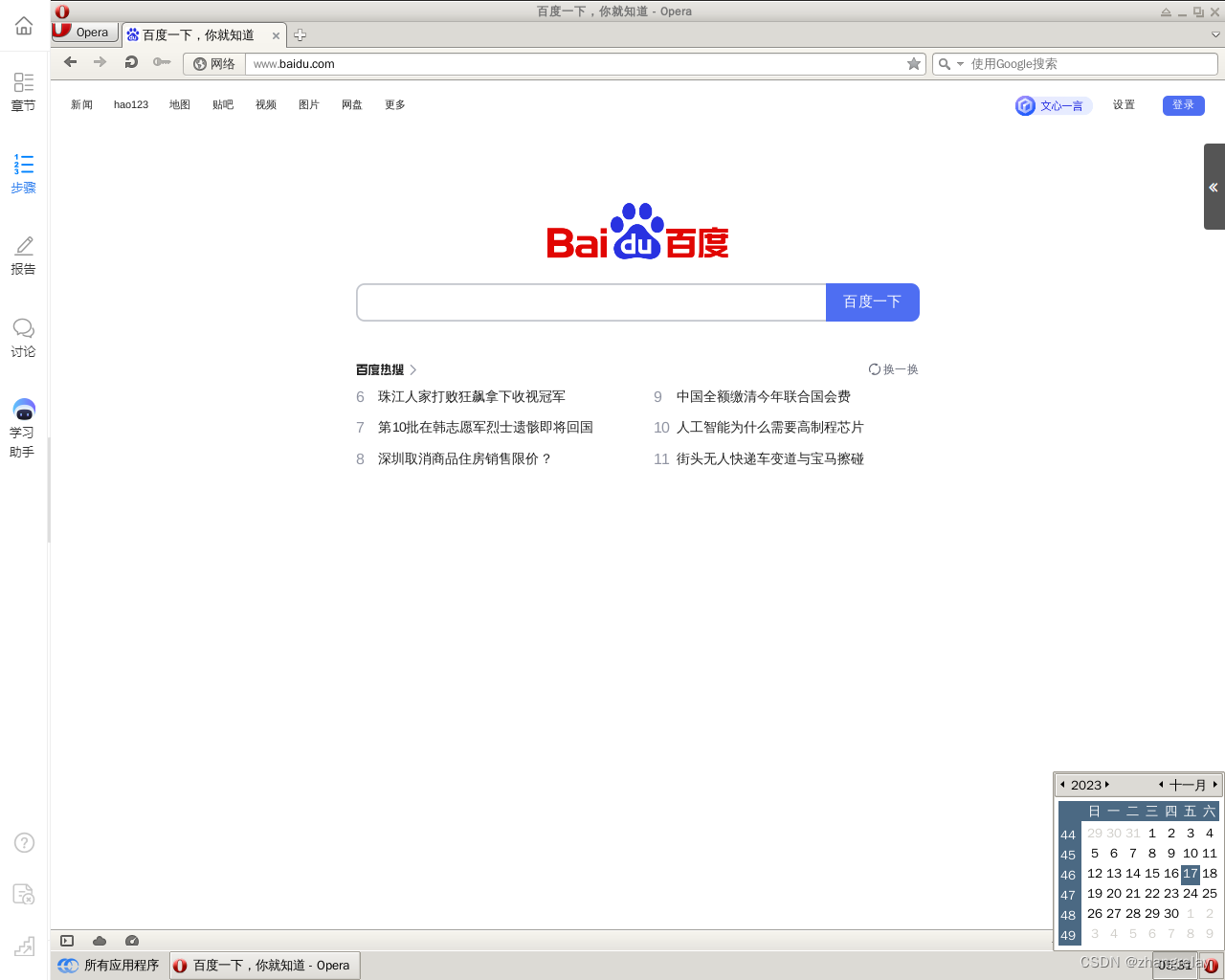This screenshot has width=1225, height=980.
Task: Open 网盘 link
Action: [x=352, y=105]
